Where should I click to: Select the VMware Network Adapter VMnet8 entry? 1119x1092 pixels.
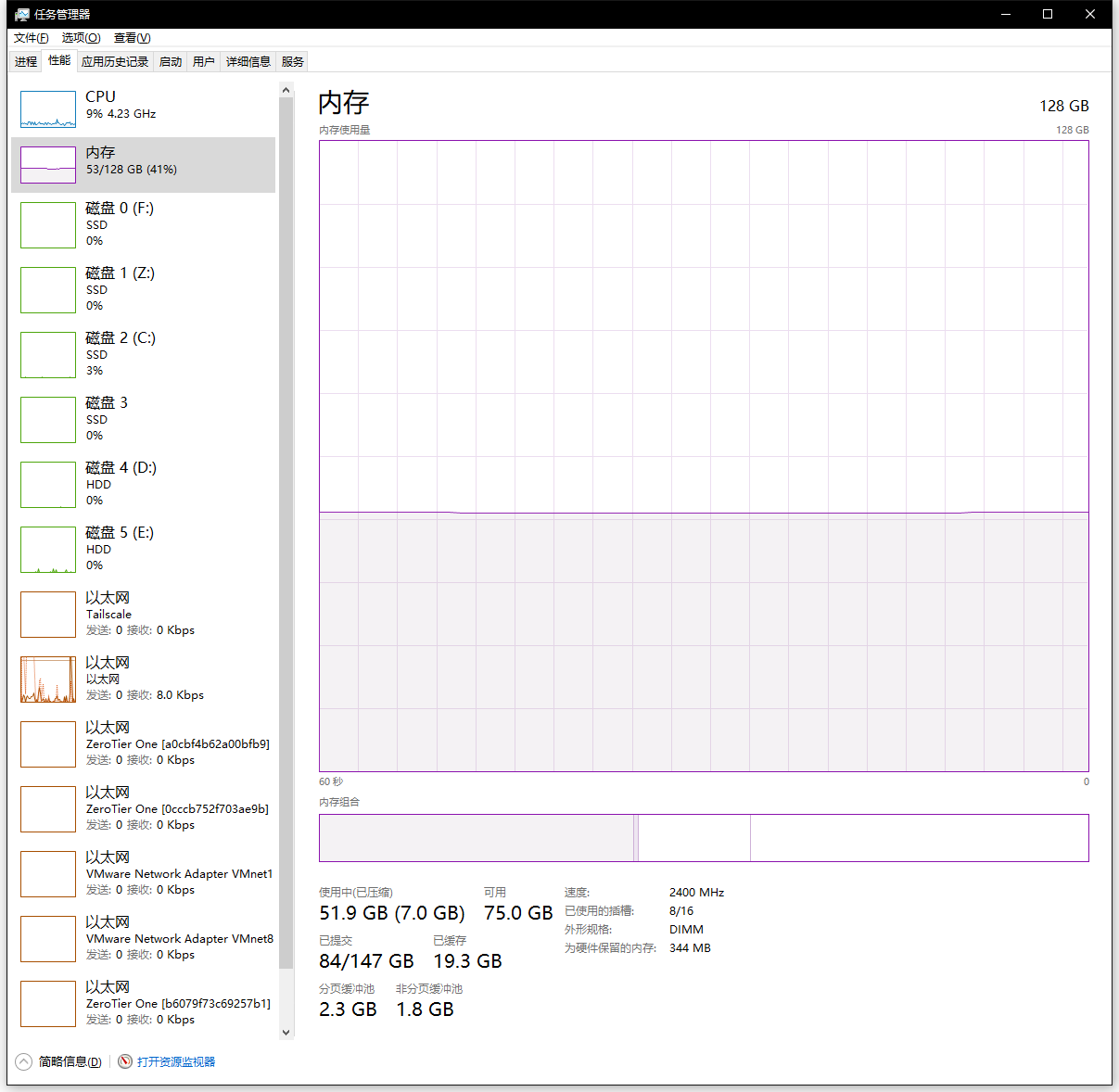(x=139, y=937)
